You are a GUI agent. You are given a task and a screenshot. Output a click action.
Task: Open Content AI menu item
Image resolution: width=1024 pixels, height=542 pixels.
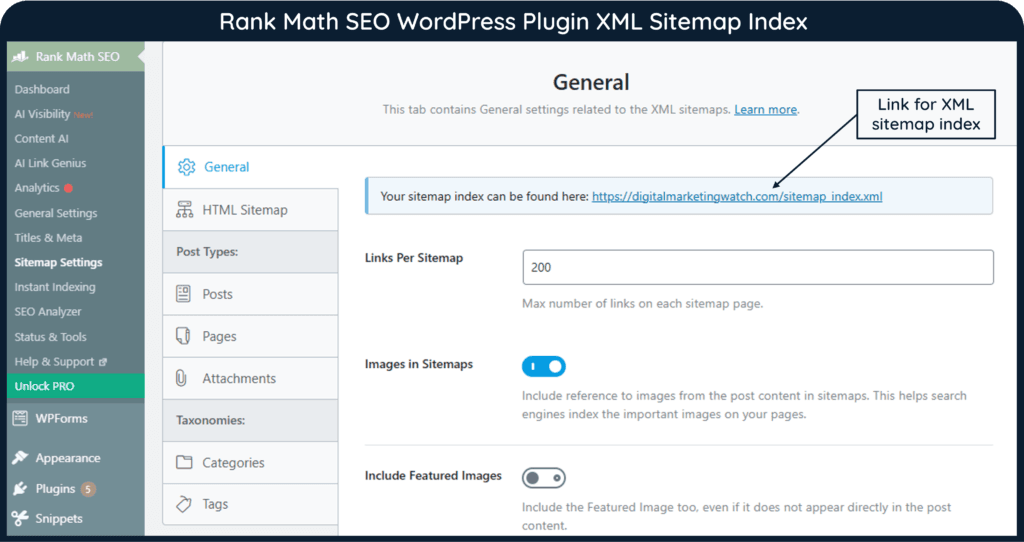[41, 138]
